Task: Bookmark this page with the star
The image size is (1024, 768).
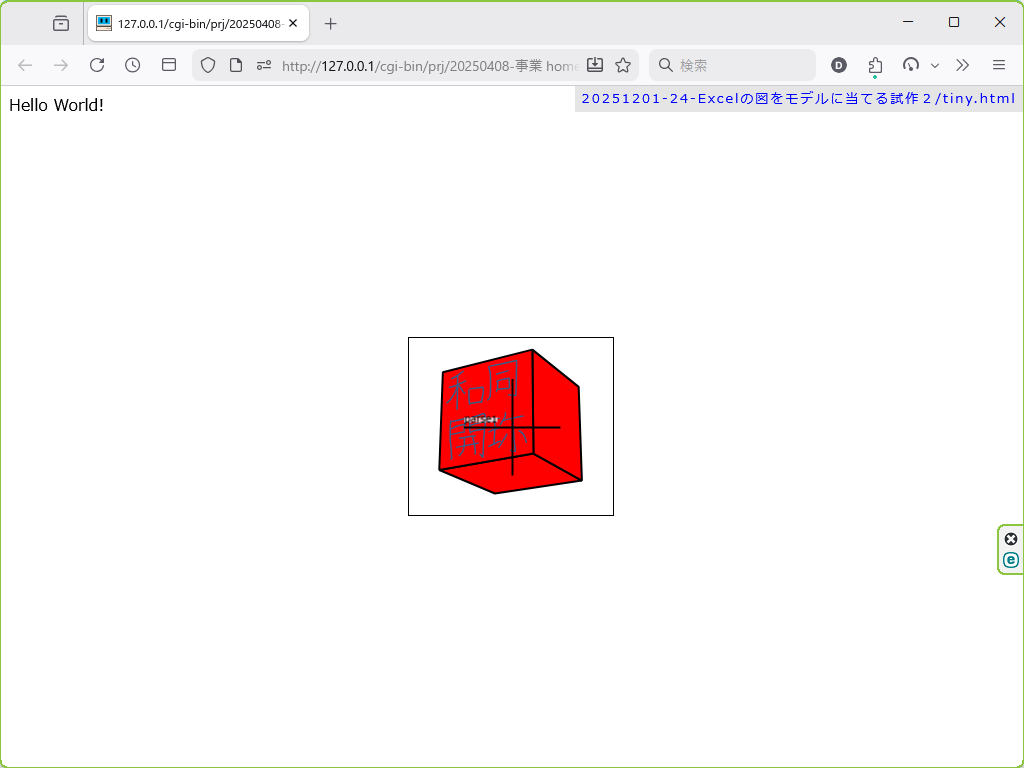Action: point(623,65)
